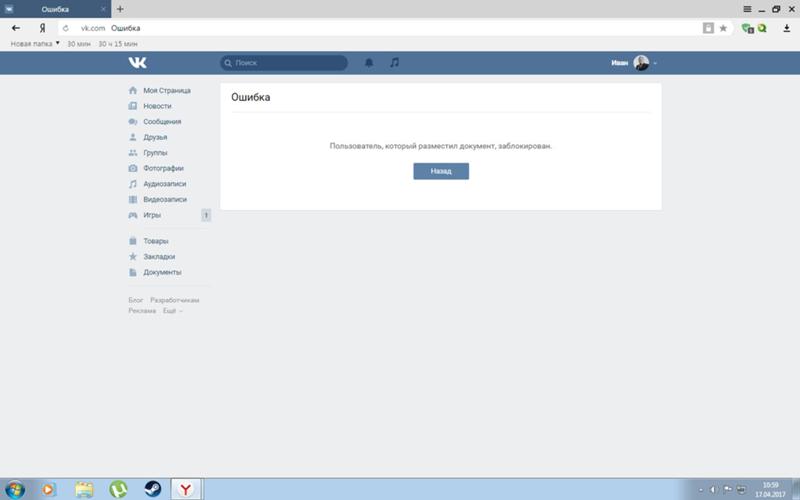Open notifications bell in VK header
Screen dimensions: 800x500
369,63
